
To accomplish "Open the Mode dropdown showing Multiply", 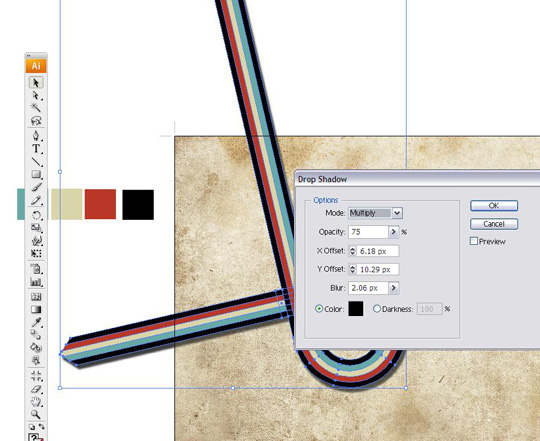I will click(375, 213).
